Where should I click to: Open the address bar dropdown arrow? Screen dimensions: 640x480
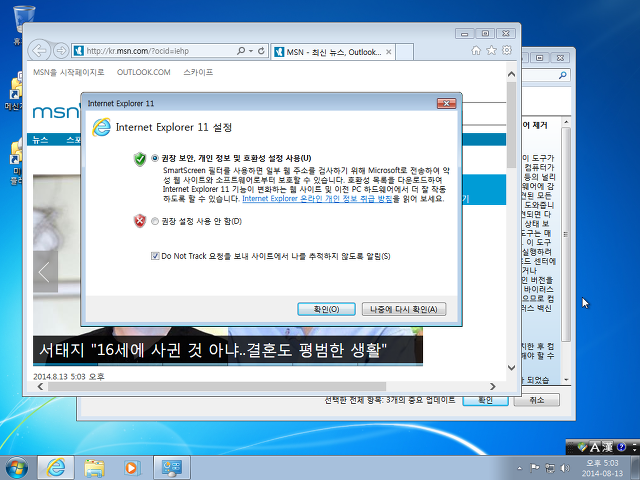251,51
